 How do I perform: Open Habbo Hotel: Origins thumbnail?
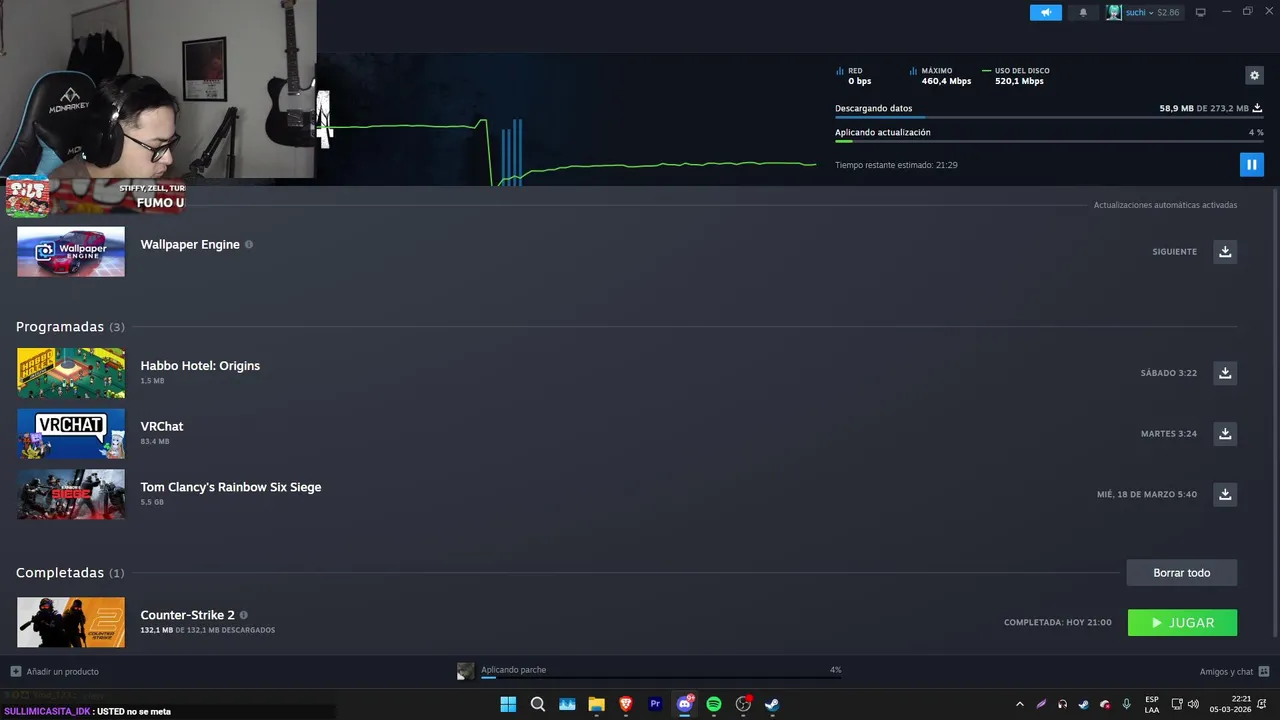click(71, 373)
